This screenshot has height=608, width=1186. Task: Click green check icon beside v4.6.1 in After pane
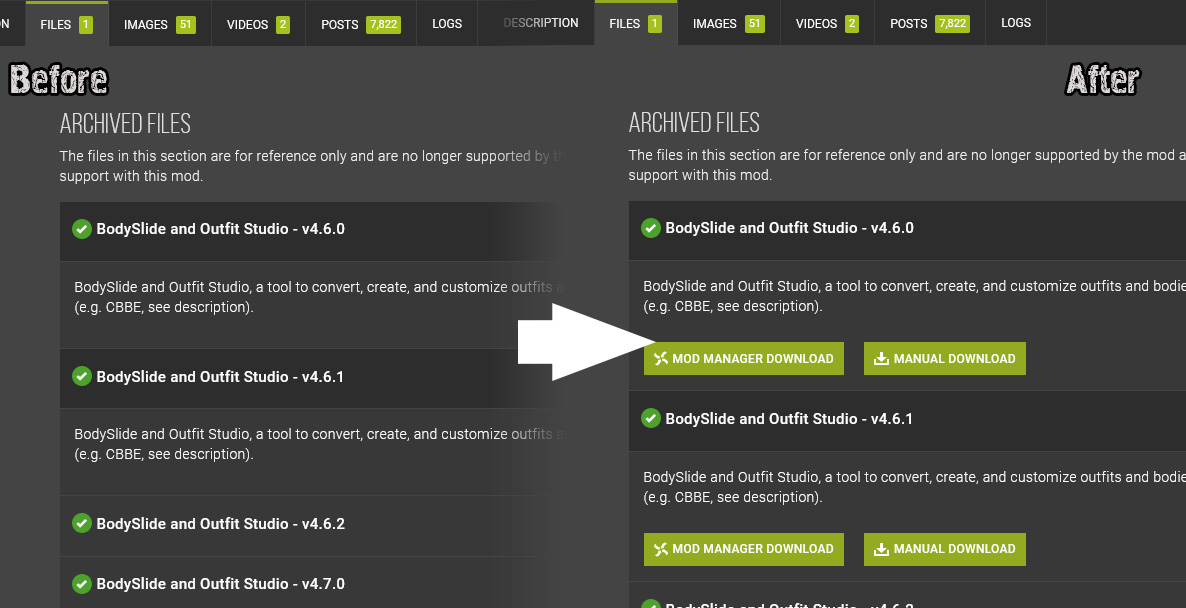(650, 418)
